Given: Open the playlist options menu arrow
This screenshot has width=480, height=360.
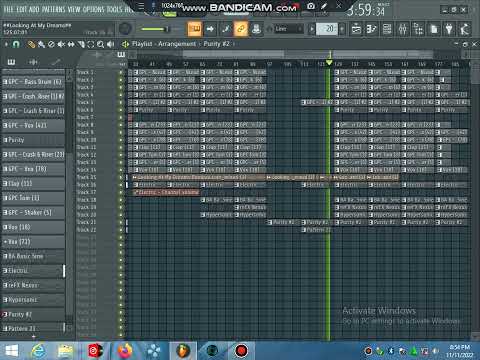Looking at the screenshot, I should 6,44.
